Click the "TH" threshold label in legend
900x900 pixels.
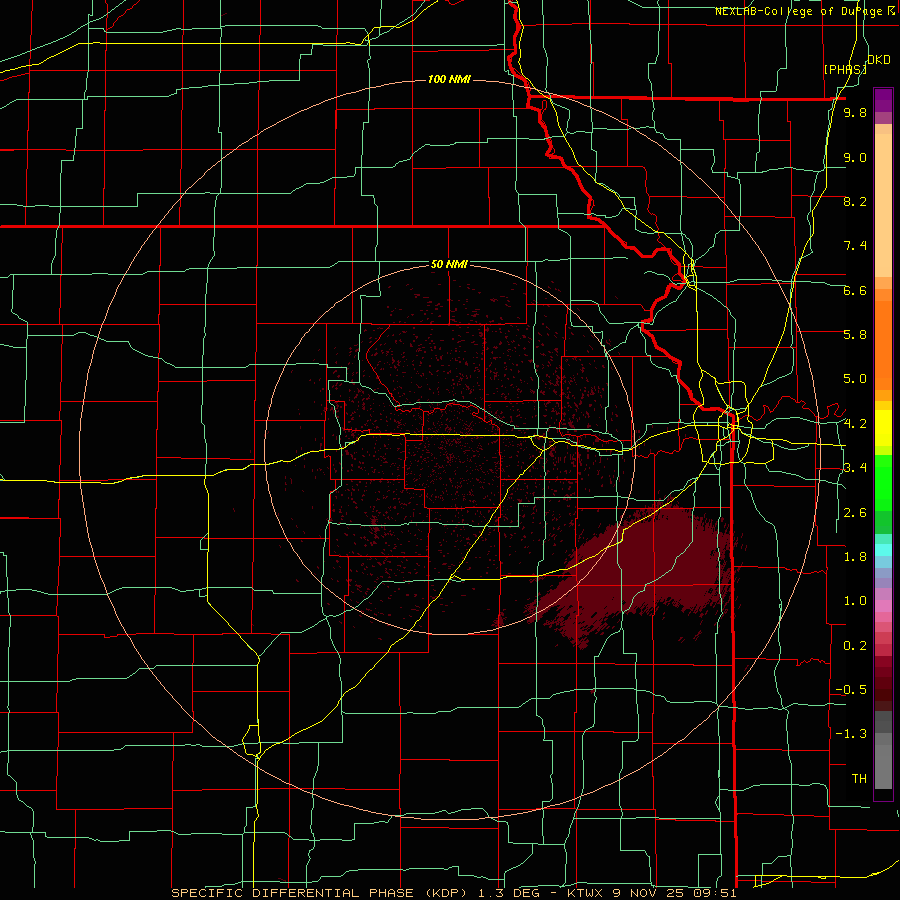pos(859,778)
